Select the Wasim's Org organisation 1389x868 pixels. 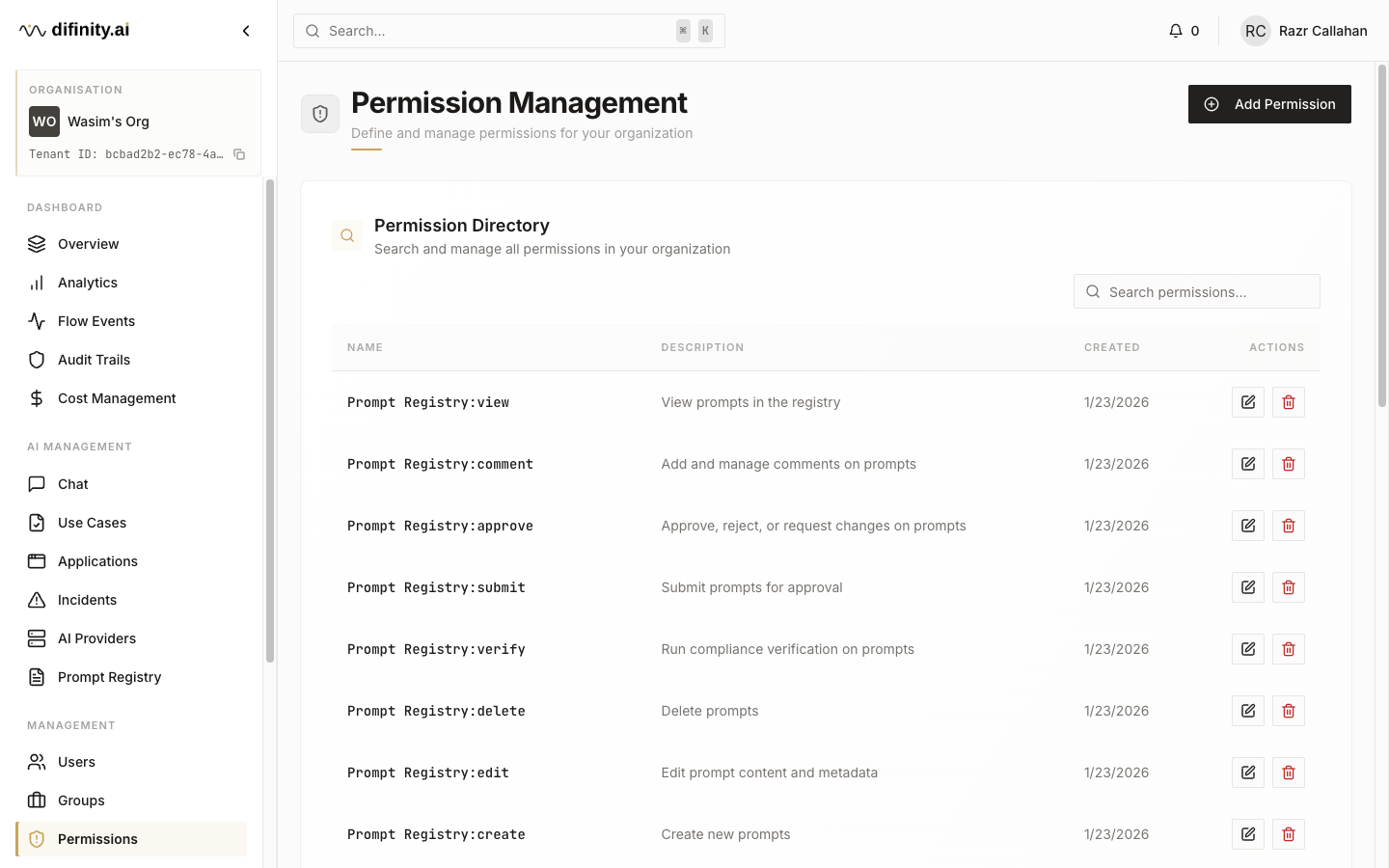point(108,122)
